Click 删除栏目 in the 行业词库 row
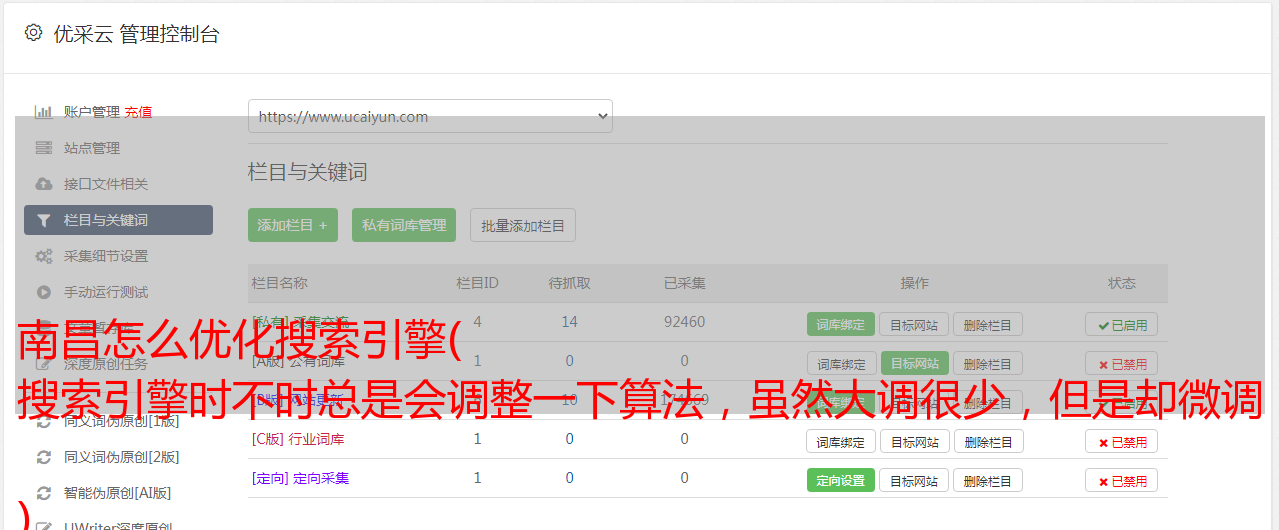This screenshot has width=1279, height=530. [988, 441]
